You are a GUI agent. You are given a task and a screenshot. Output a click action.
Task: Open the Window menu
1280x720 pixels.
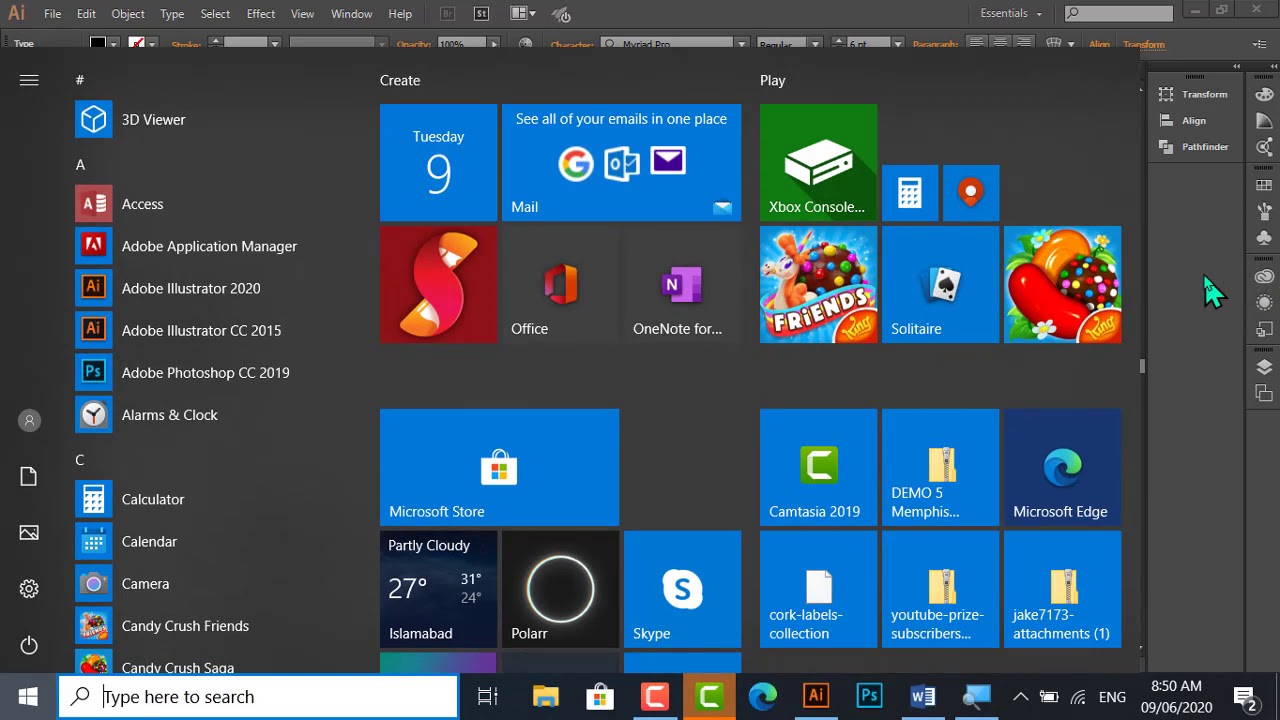(351, 14)
